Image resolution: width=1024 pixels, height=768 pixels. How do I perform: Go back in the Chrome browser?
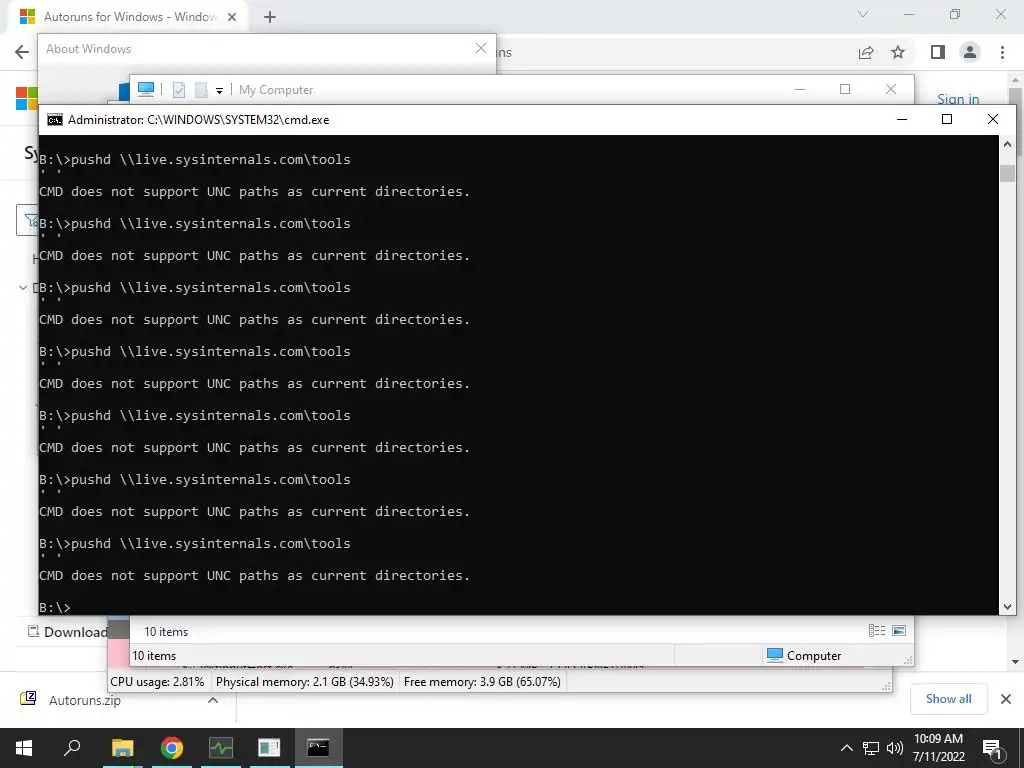pos(22,52)
